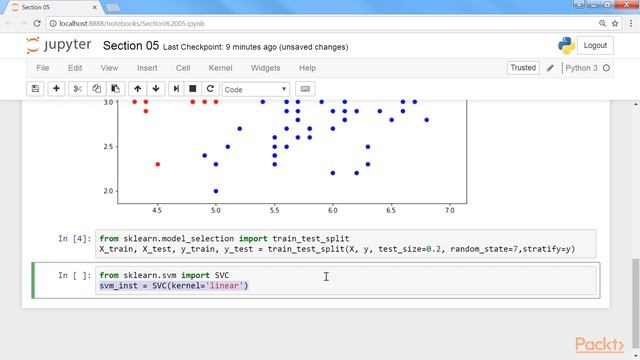The height and width of the screenshot is (360, 640).
Task: Paste cells below icon
Action: click(x=116, y=89)
